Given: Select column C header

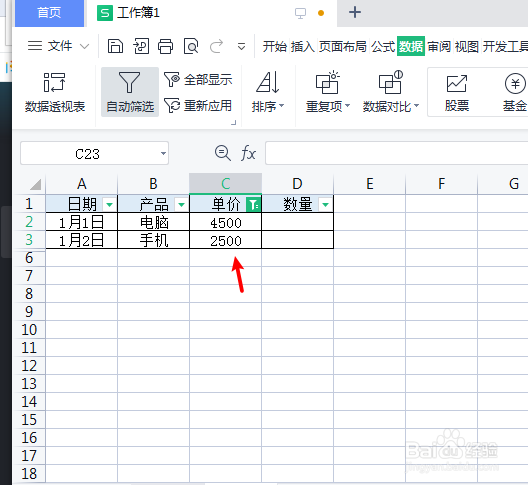Looking at the screenshot, I should pos(226,184).
